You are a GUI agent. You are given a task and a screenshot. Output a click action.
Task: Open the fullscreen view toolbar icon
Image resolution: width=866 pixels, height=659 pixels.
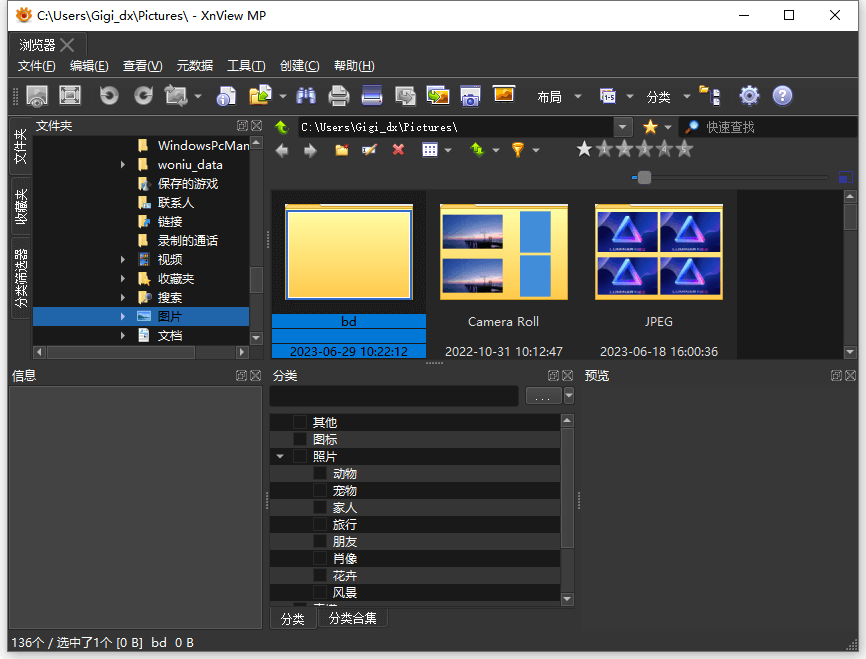click(x=70, y=96)
